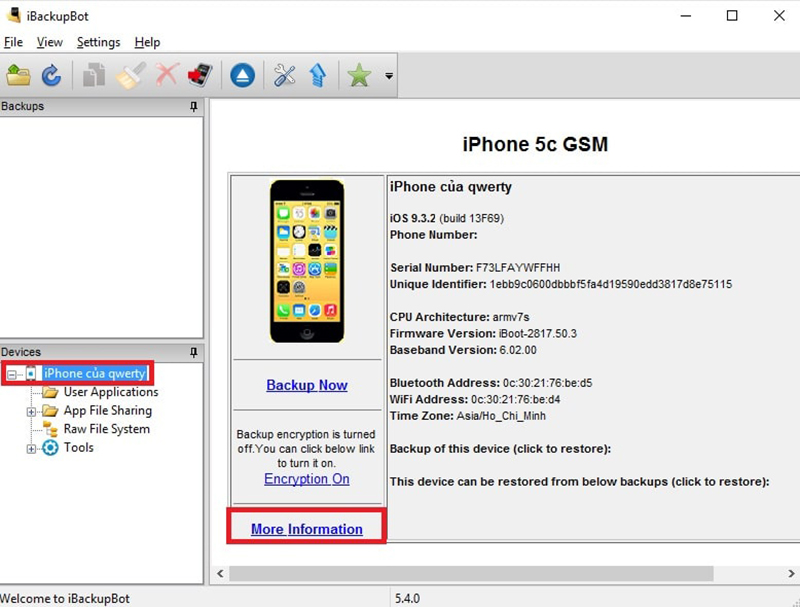The height and width of the screenshot is (607, 800).
Task: Click the blue eject device icon
Action: [242, 75]
